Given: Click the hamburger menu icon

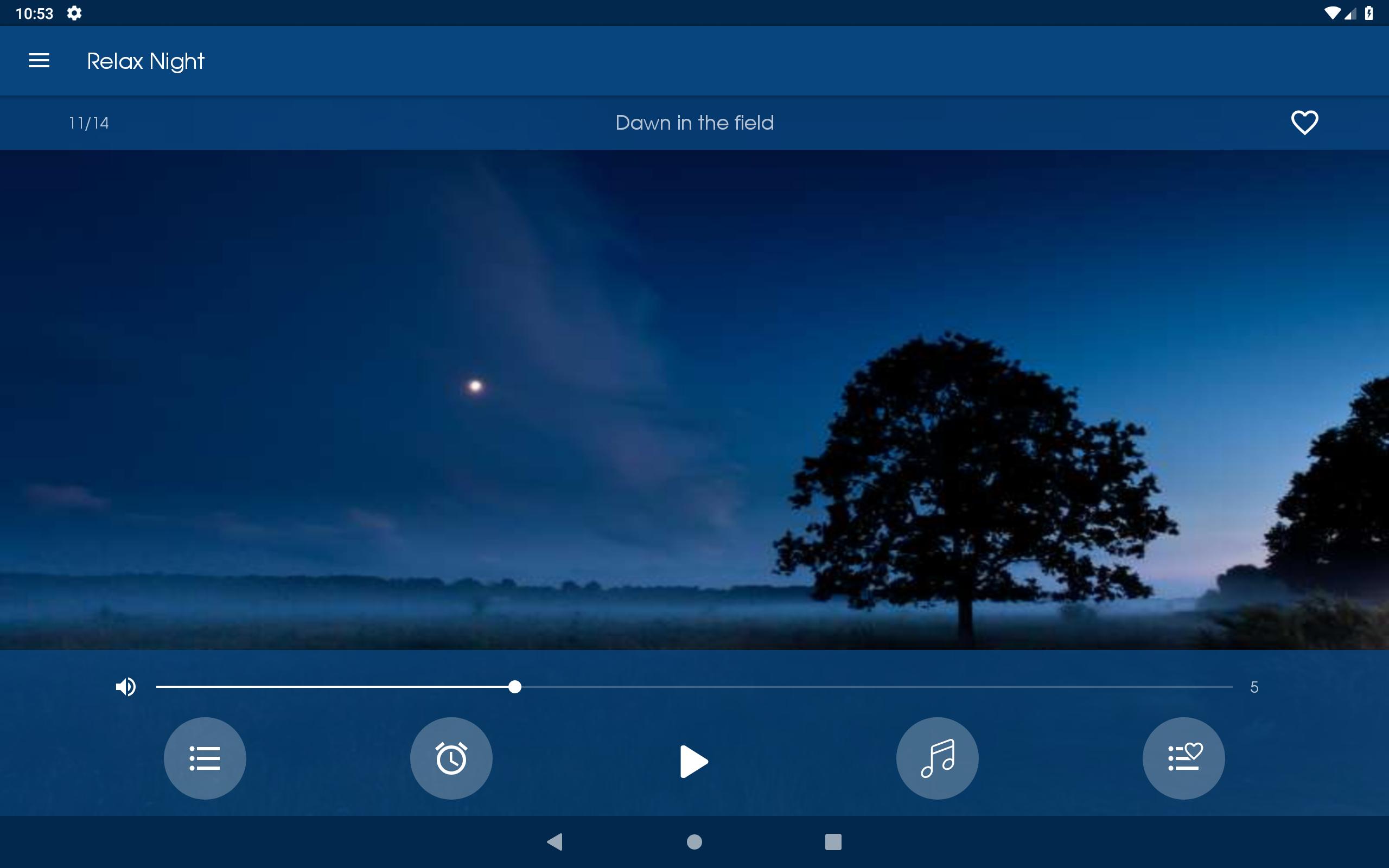Looking at the screenshot, I should [x=37, y=61].
